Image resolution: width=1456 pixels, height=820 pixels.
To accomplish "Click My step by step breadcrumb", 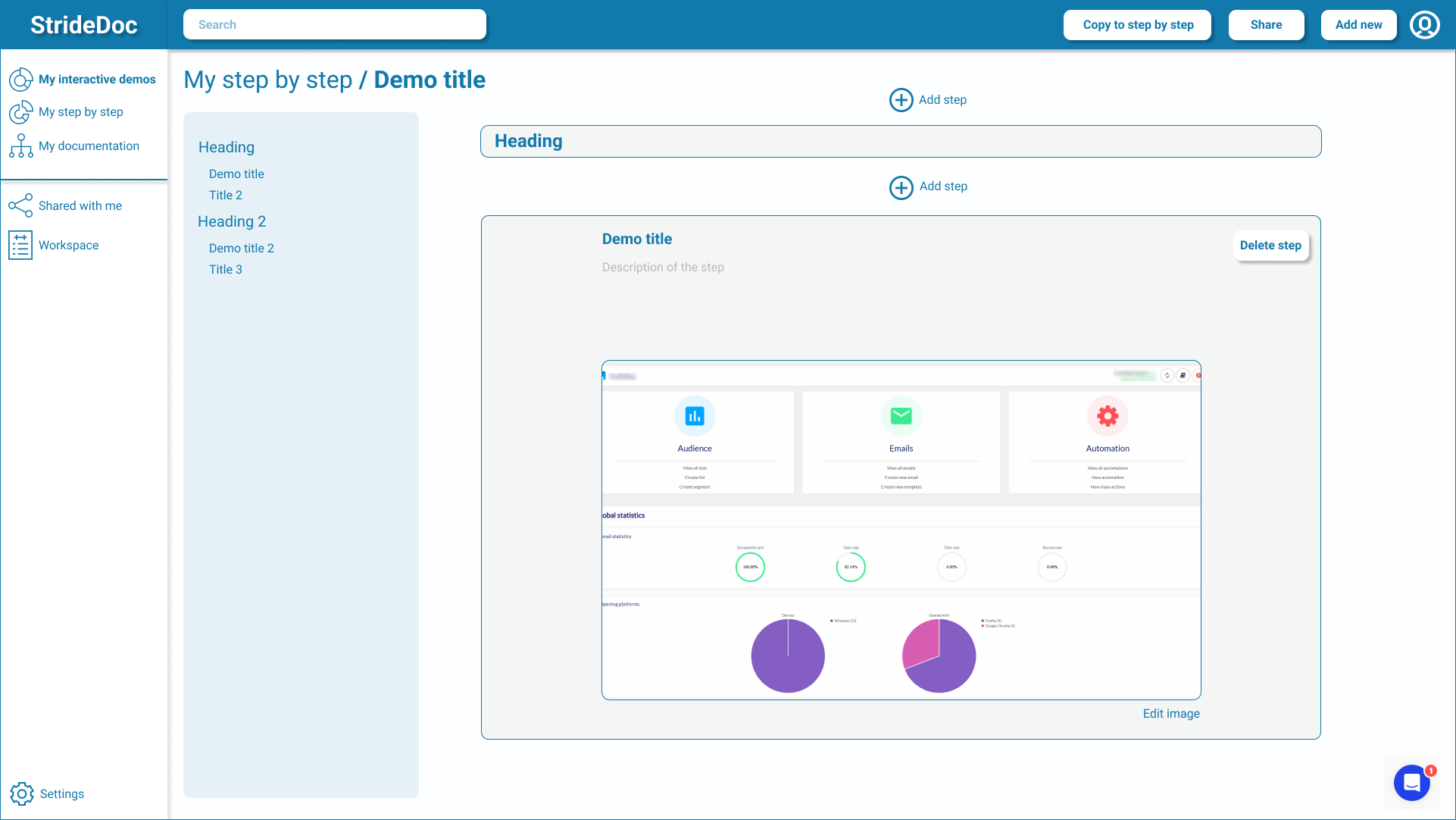I will pos(267,80).
